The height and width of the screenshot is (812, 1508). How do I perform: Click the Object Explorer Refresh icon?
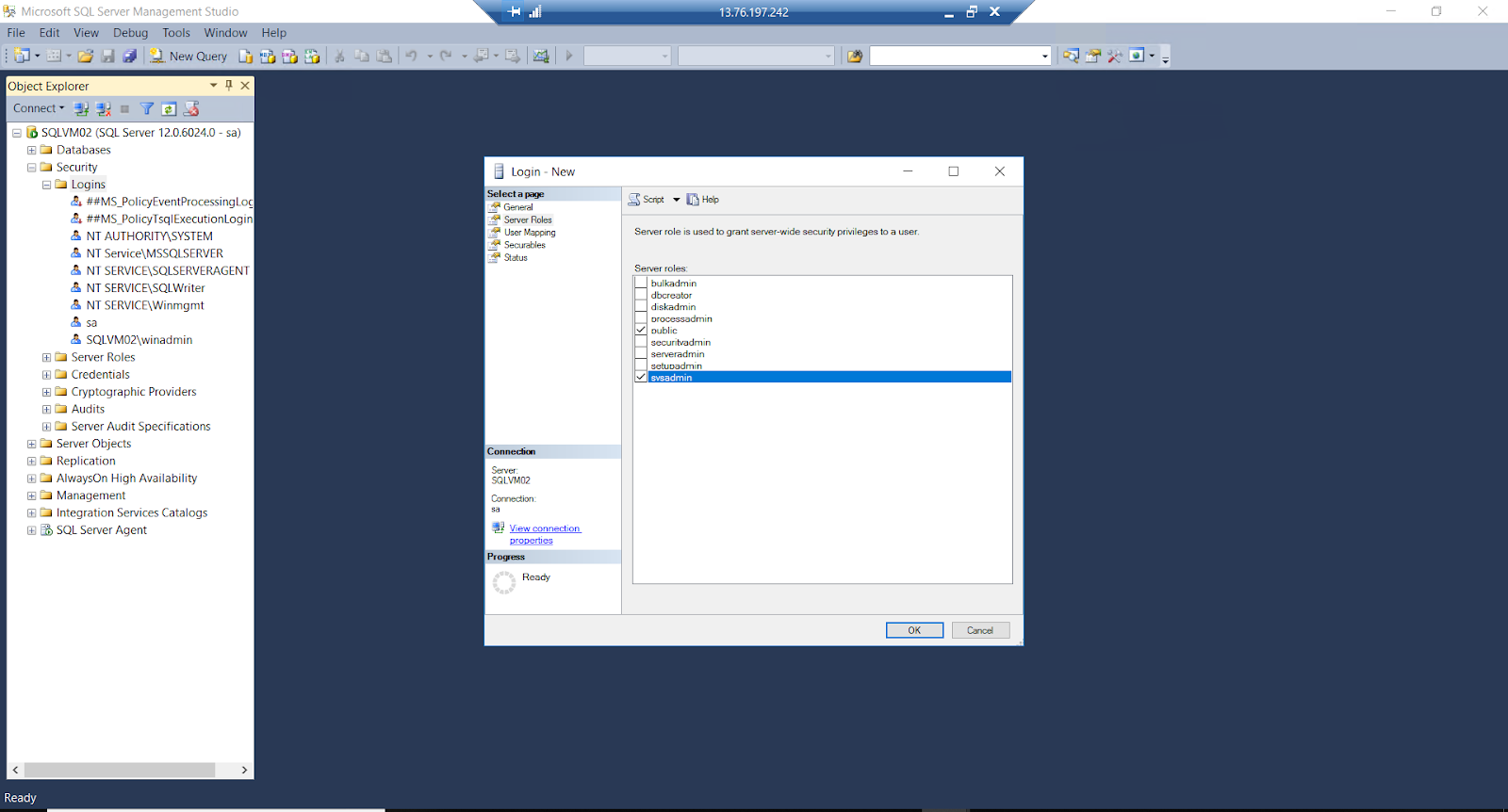169,108
